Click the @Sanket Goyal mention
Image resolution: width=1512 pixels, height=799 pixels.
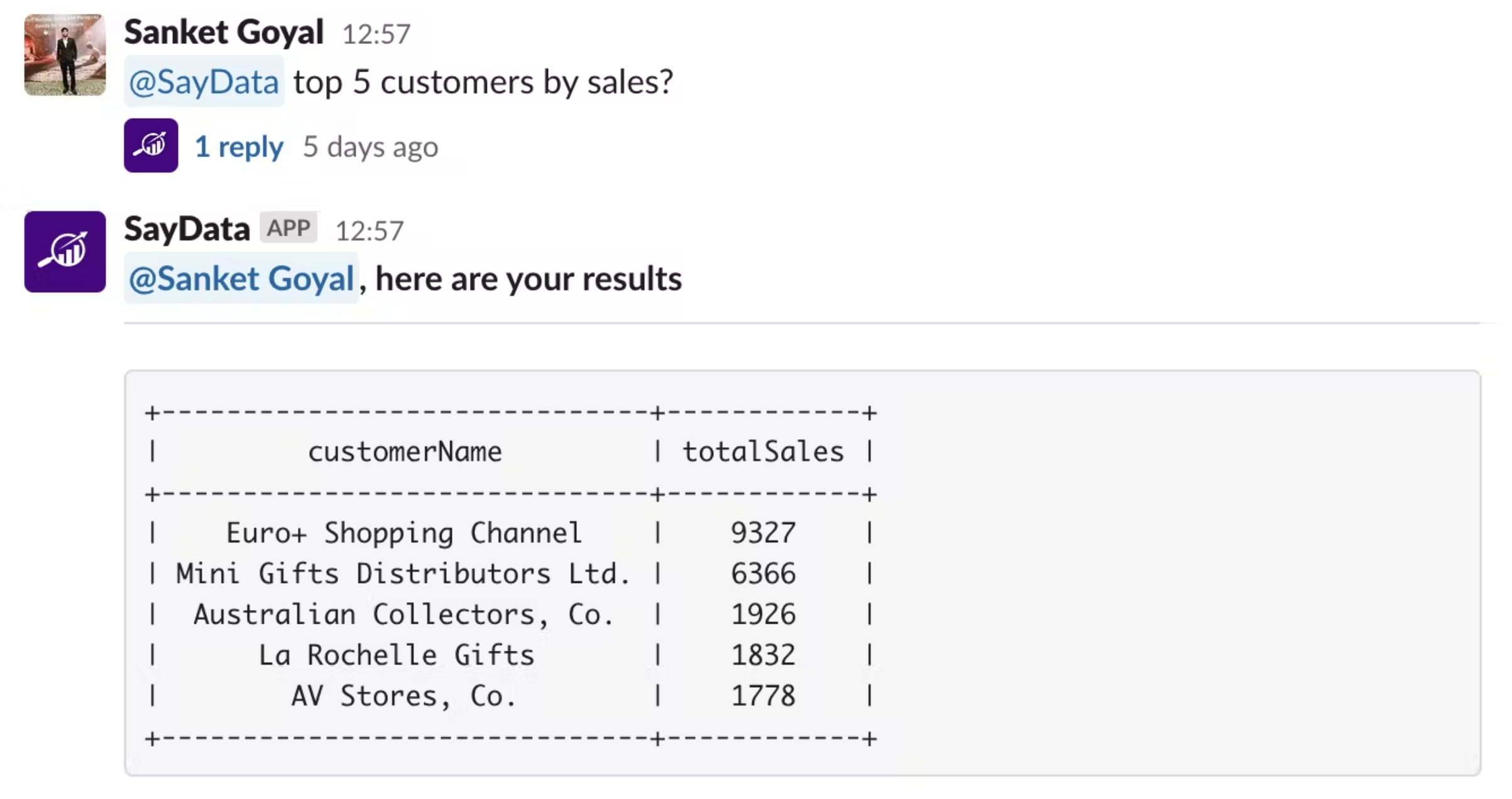pos(241,279)
